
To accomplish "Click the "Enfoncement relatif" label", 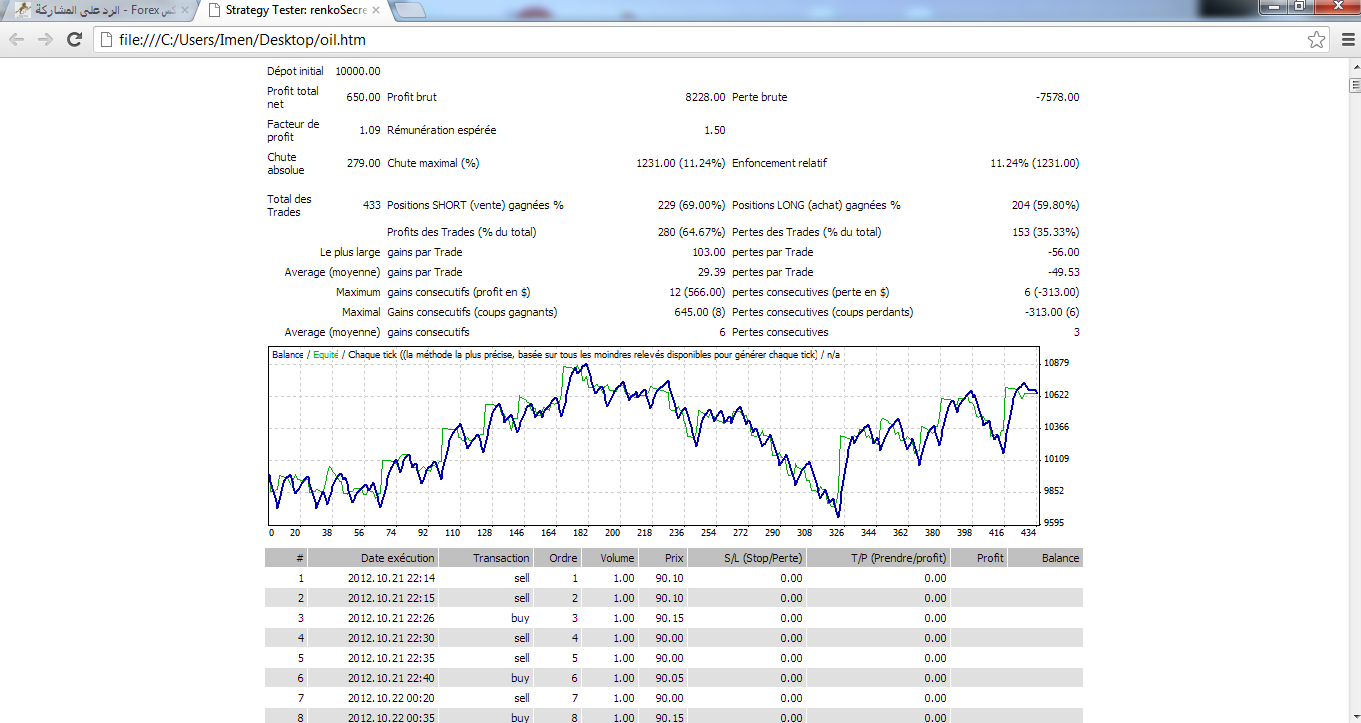I will 779,163.
